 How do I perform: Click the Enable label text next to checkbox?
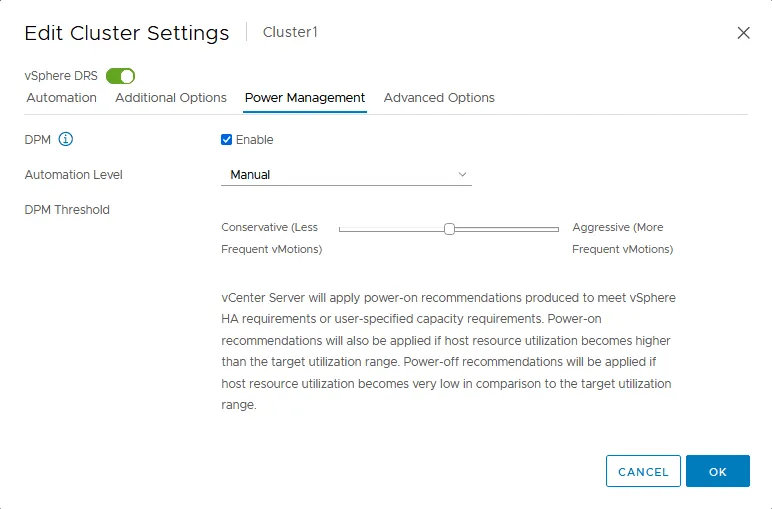(254, 140)
